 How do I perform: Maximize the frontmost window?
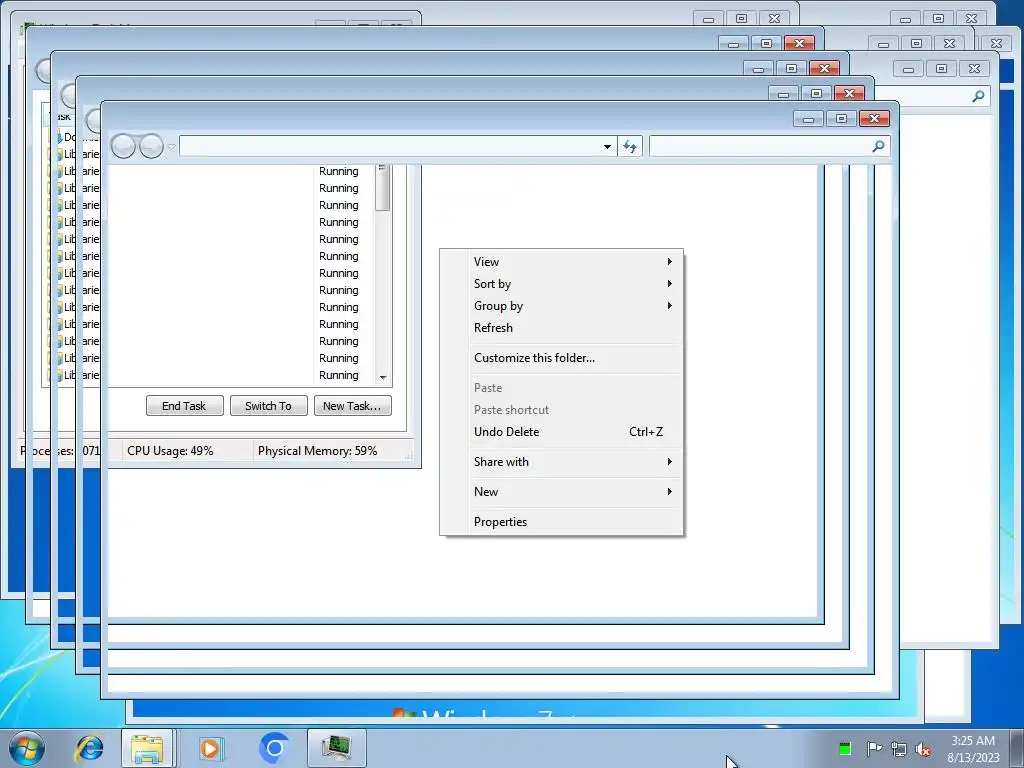click(x=841, y=118)
